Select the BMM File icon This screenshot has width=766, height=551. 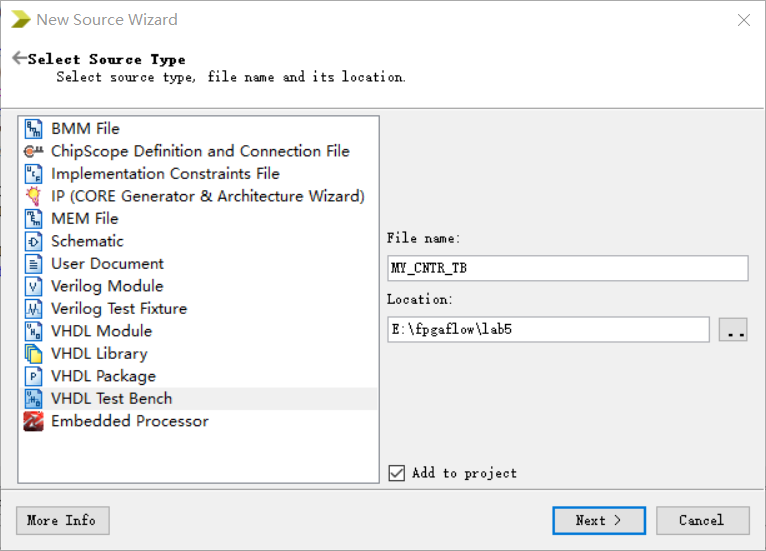point(33,129)
